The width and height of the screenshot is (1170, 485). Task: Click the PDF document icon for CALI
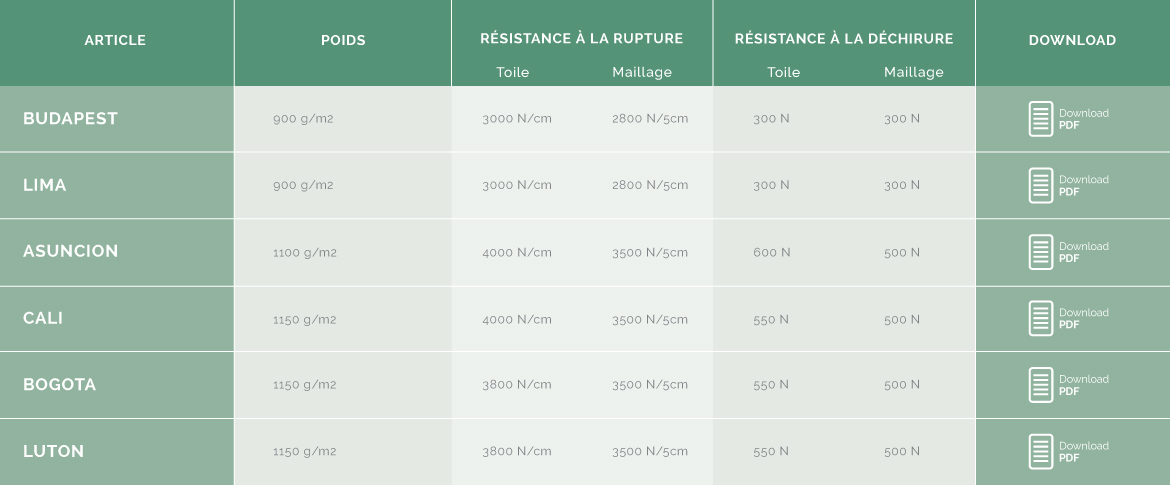pos(1041,319)
